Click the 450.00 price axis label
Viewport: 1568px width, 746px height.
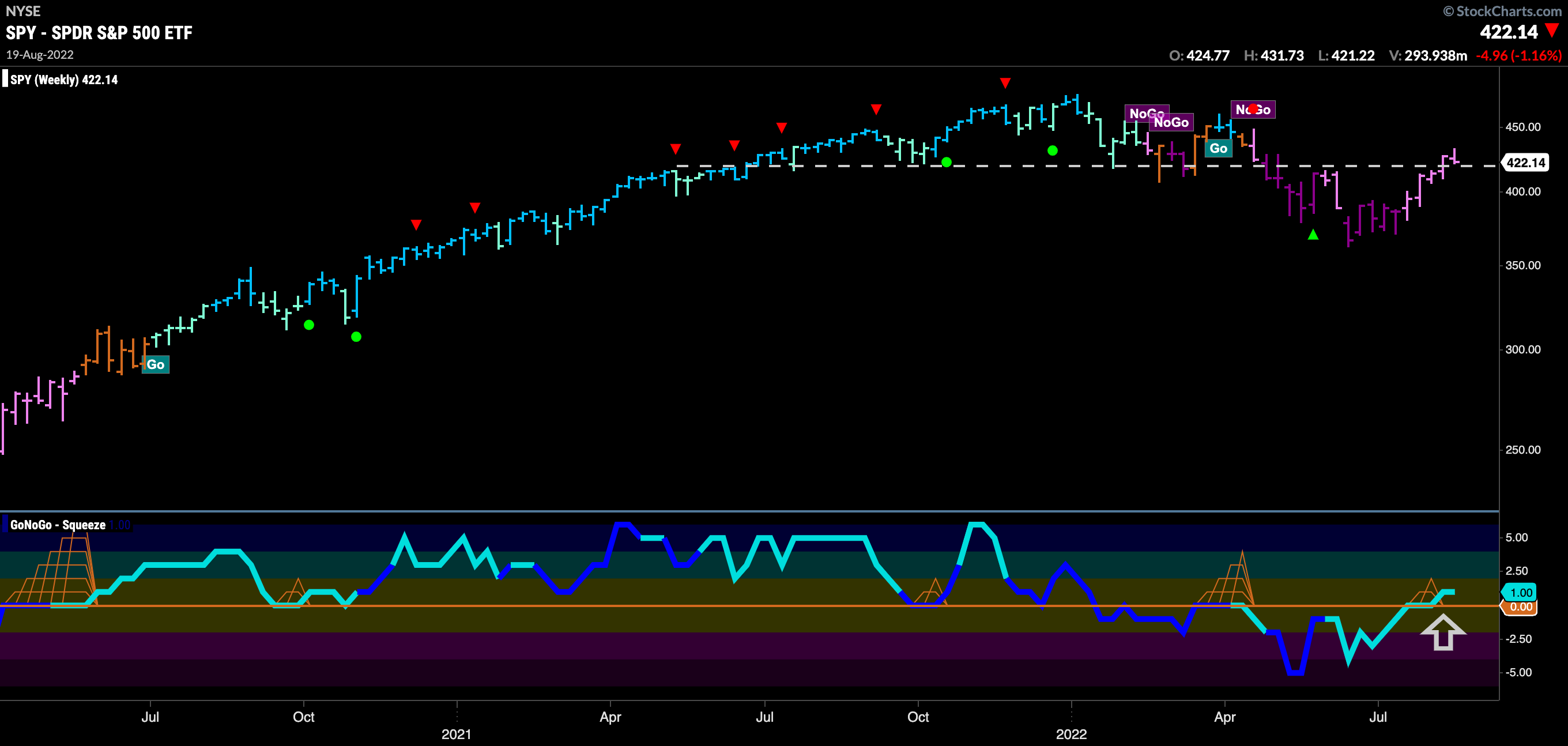point(1523,127)
